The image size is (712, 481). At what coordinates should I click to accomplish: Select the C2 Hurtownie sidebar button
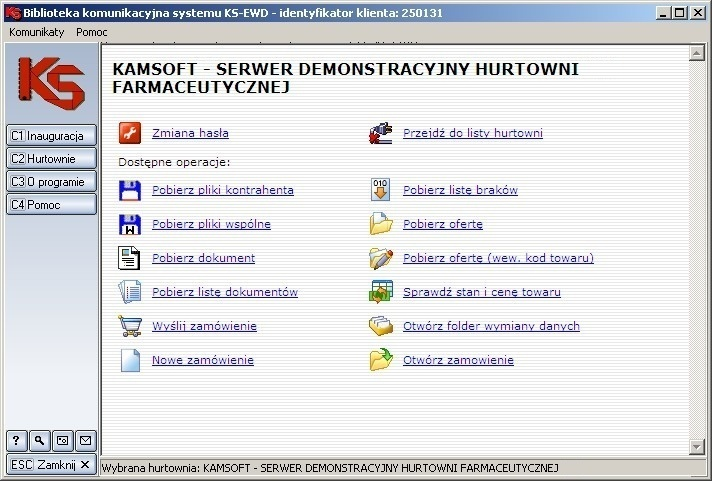click(51, 159)
